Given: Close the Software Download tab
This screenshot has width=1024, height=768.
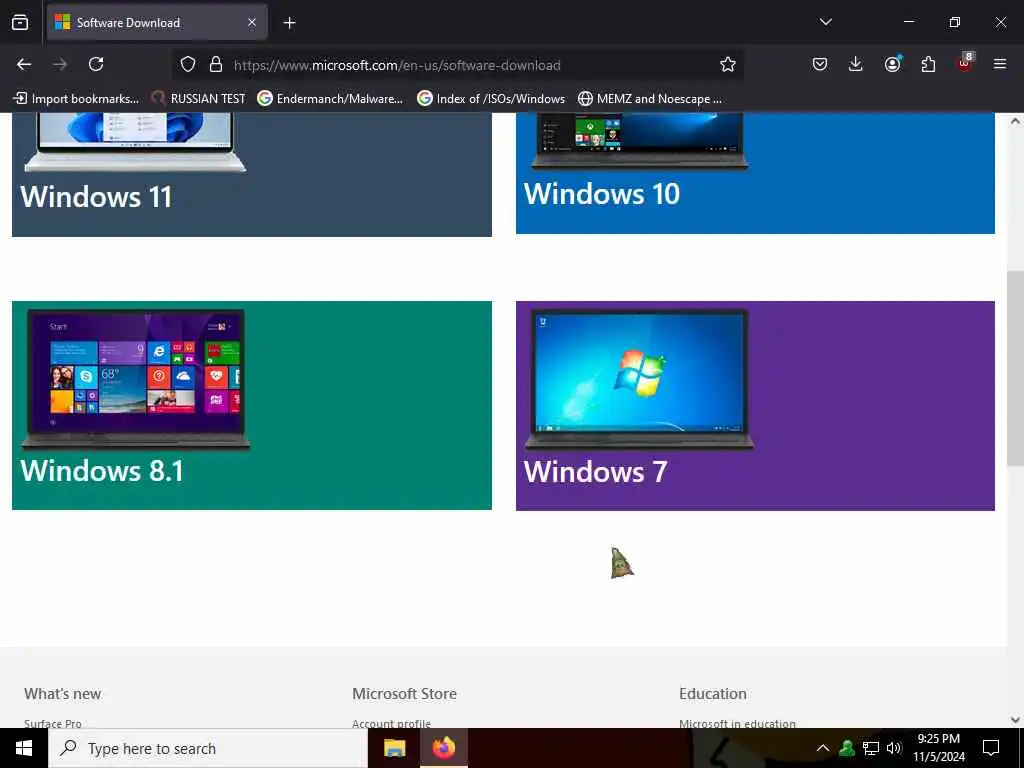Looking at the screenshot, I should coord(252,22).
